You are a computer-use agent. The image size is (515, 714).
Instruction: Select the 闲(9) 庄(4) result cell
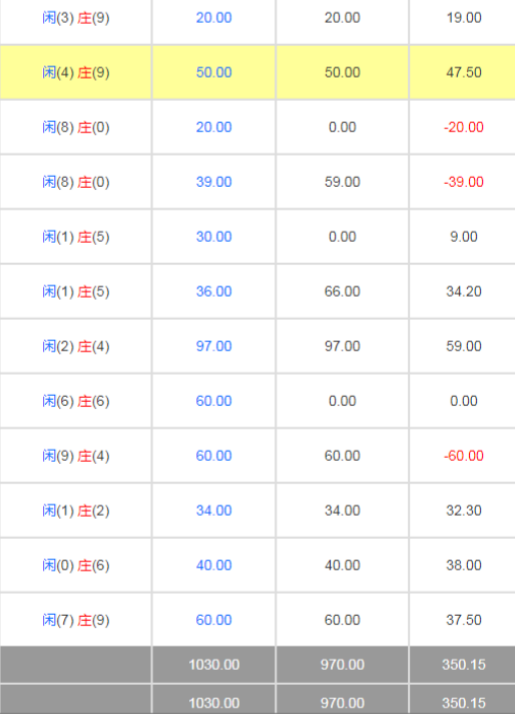(76, 455)
